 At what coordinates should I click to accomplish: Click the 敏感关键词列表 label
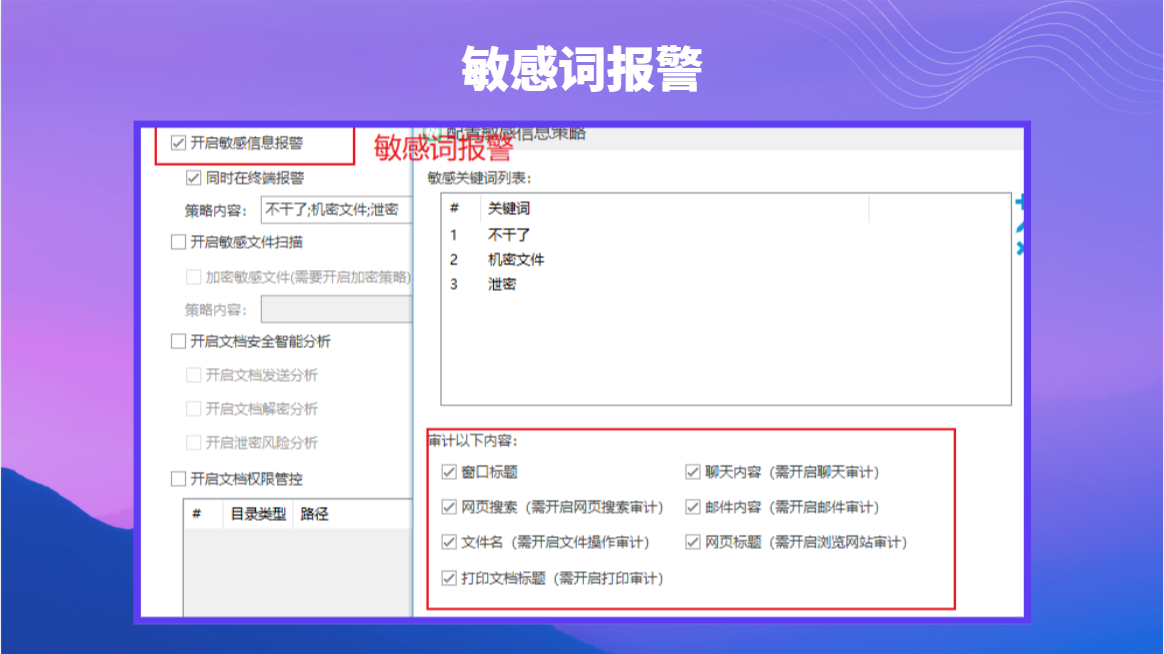[x=480, y=178]
